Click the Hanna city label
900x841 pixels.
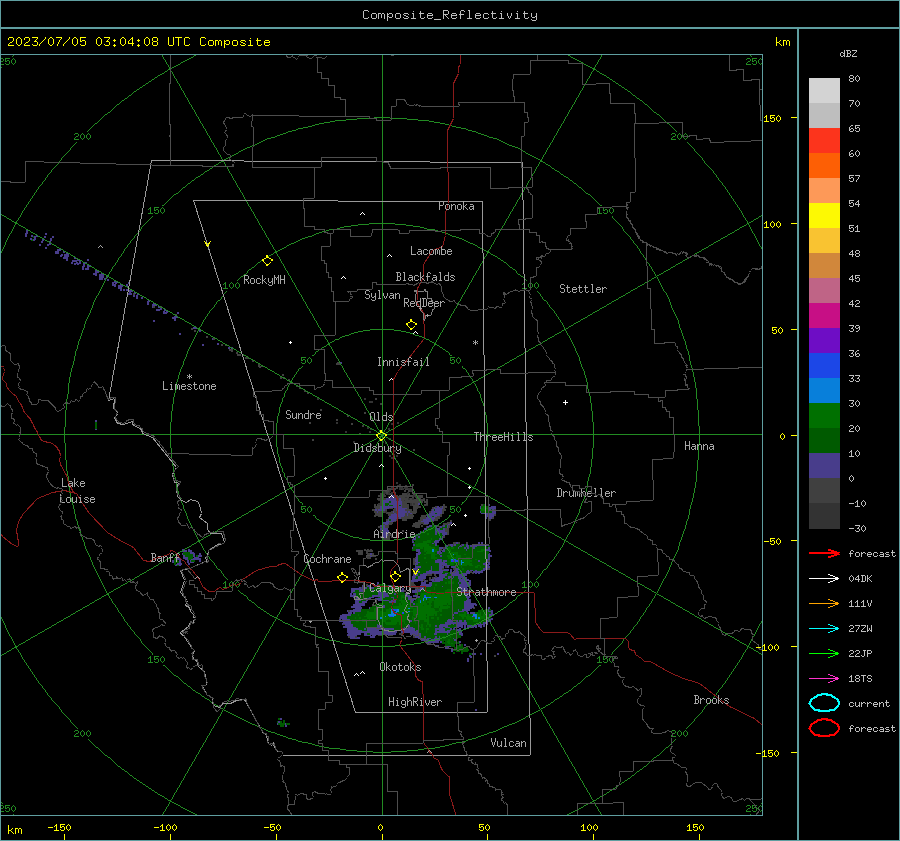pyautogui.click(x=699, y=446)
